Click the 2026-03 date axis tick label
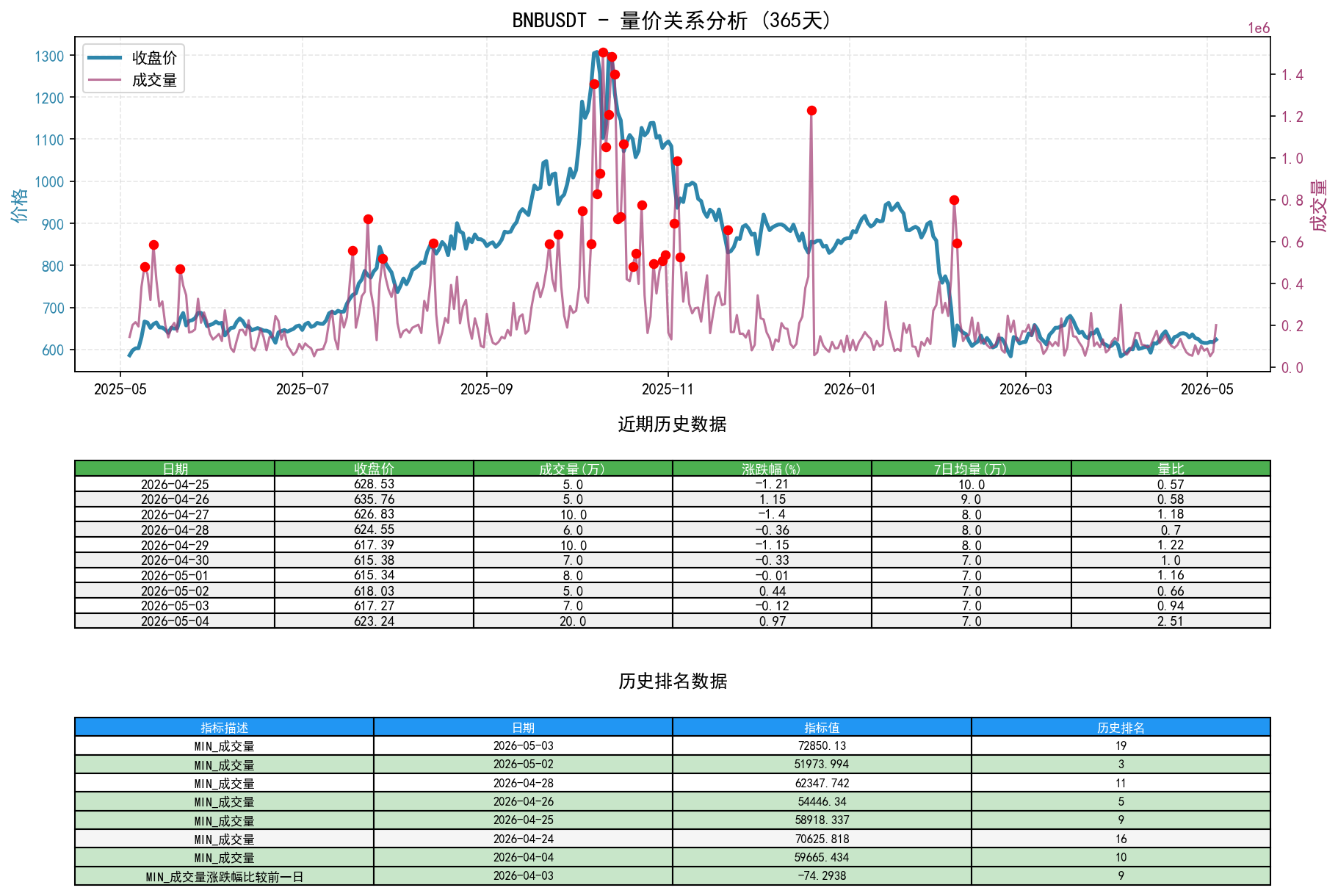The height and width of the screenshot is (896, 1338). [1025, 389]
